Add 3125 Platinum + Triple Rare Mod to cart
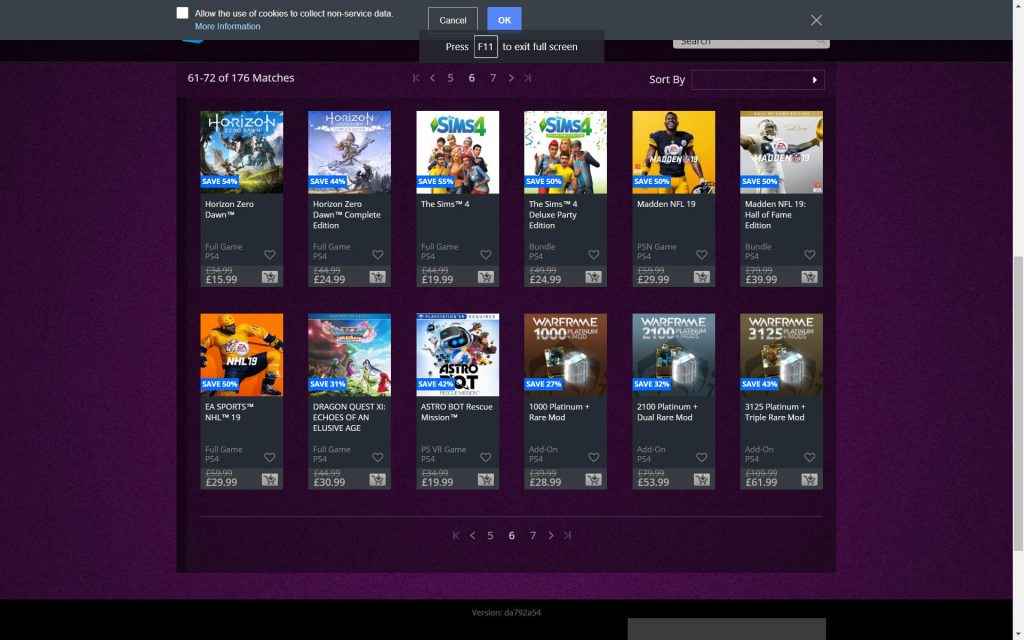 [x=810, y=480]
